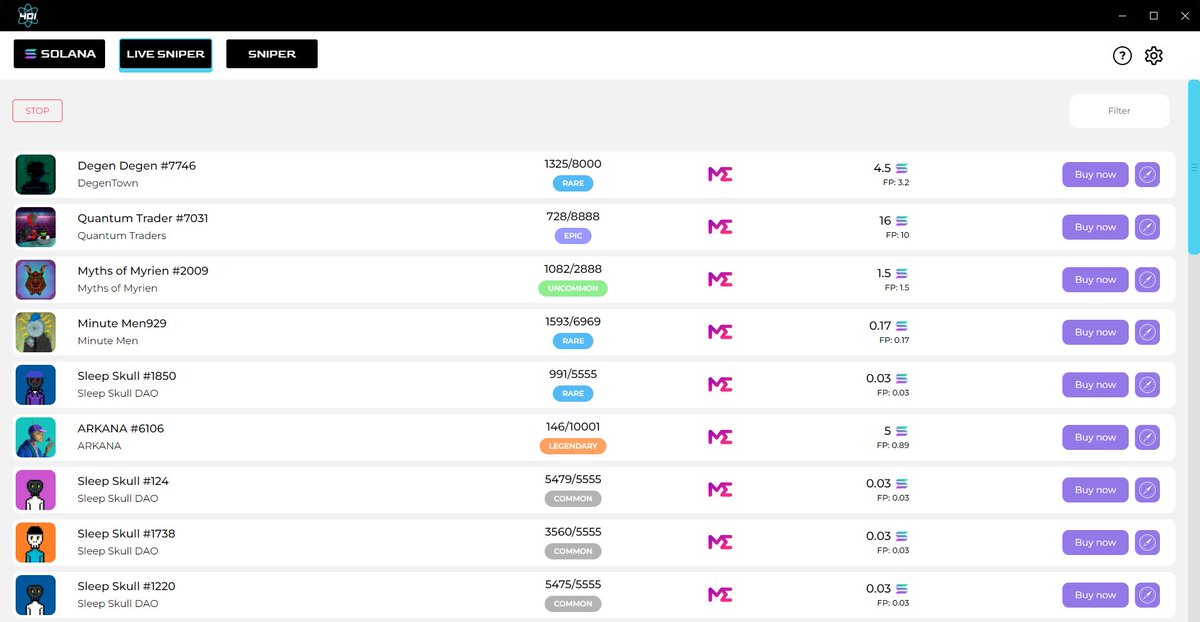Click Magic Eden logo in Sleep Skull #1220 row
The height and width of the screenshot is (622, 1200).
pos(720,594)
